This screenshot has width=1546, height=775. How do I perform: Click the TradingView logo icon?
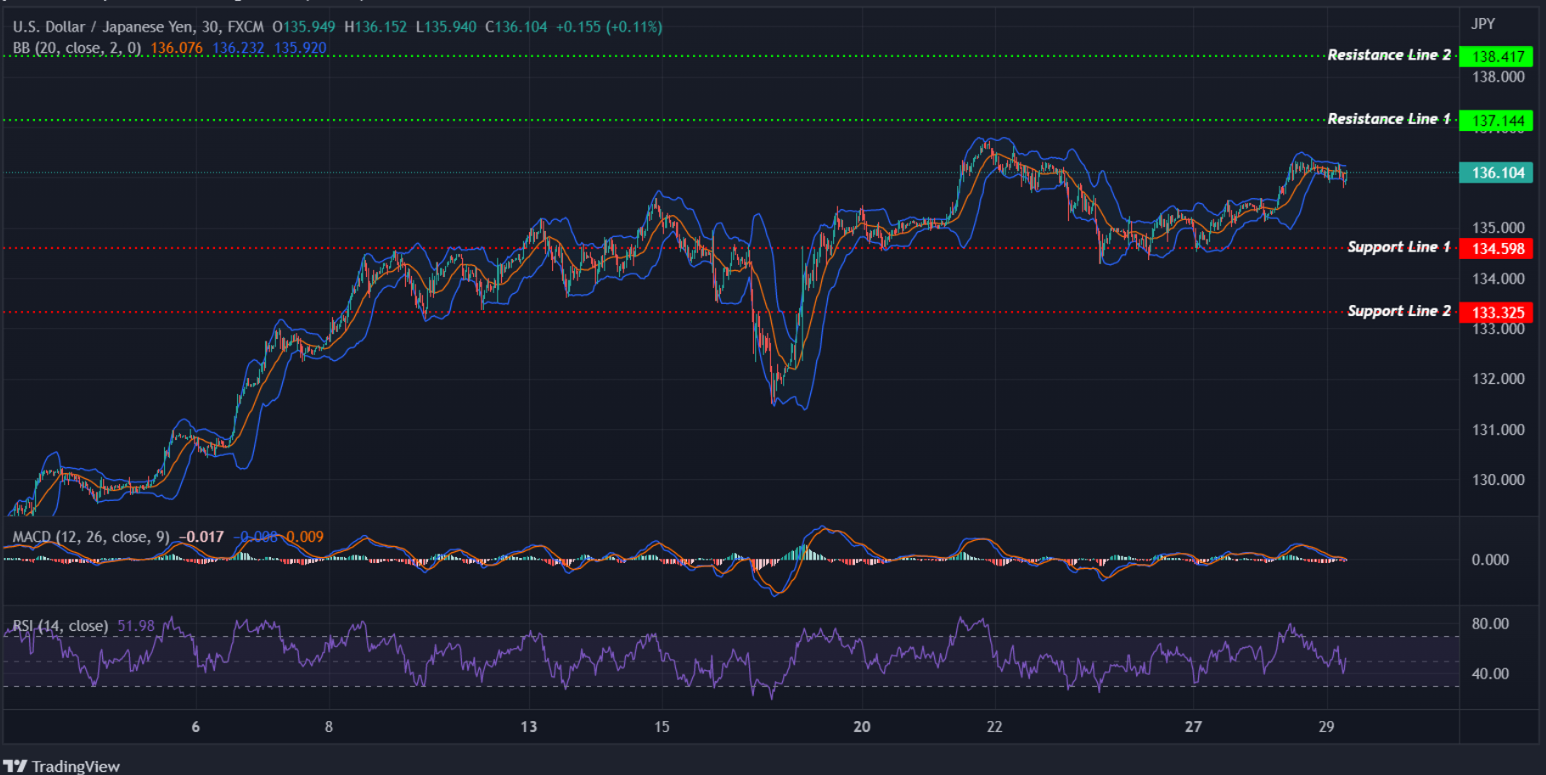(17, 766)
